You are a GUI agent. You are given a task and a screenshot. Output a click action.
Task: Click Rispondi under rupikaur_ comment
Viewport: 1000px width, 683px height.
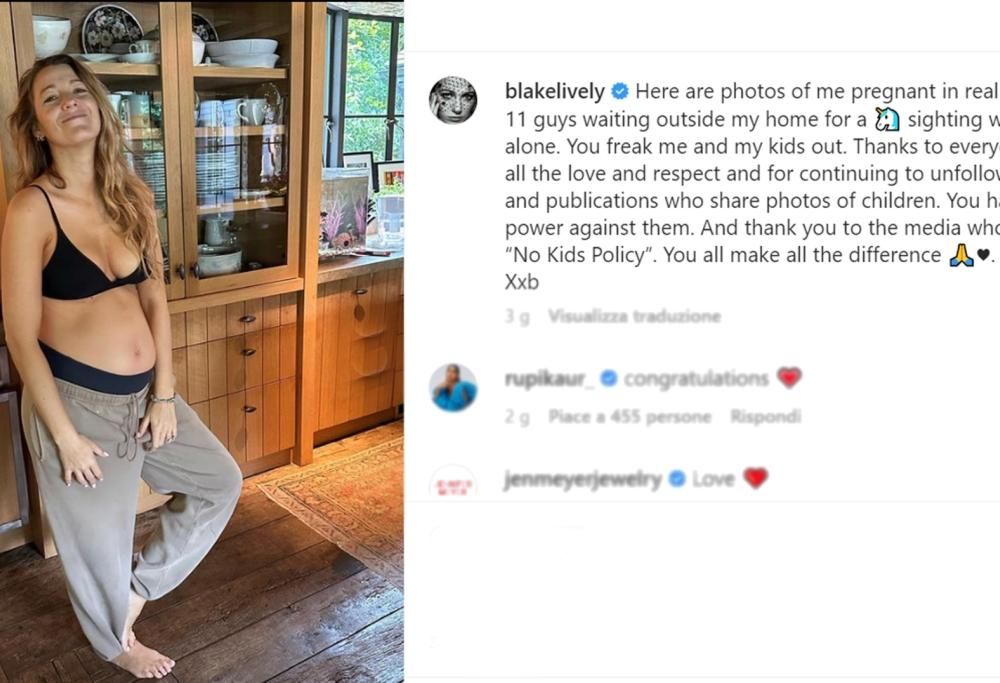(765, 416)
